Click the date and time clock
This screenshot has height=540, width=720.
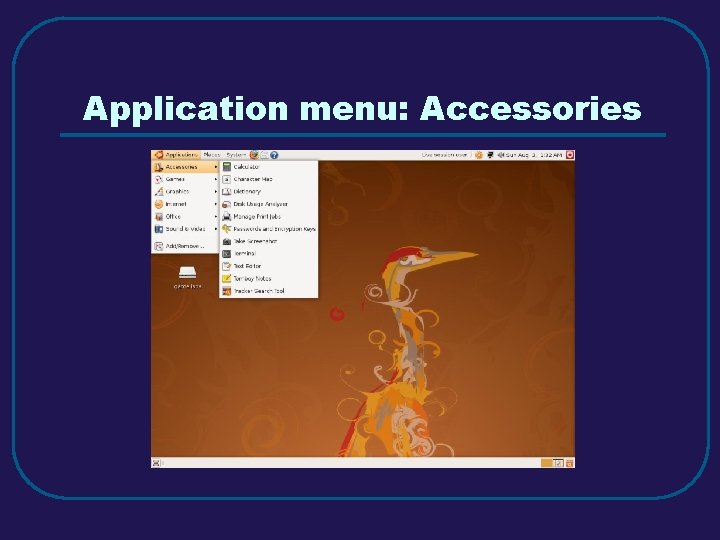coord(534,155)
